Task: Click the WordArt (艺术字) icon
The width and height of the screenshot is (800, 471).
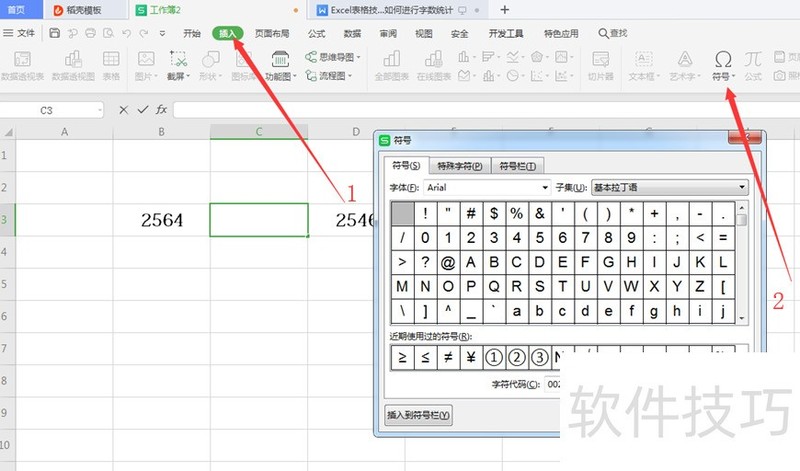Action: 685,66
